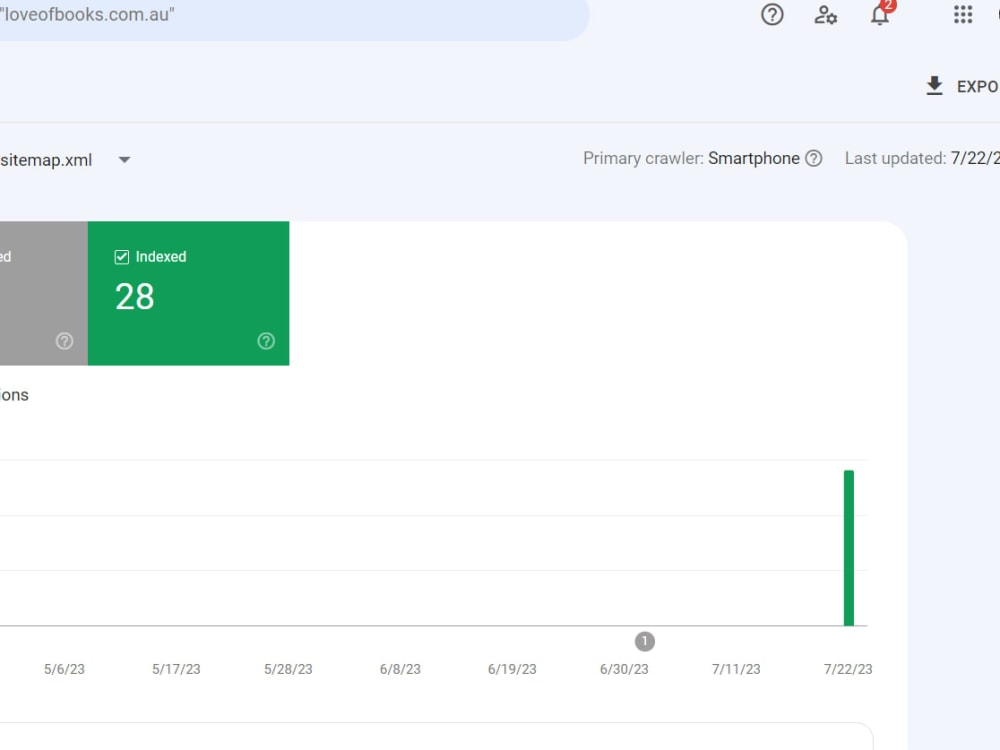Open Users and permissions settings icon
The height and width of the screenshot is (750, 1000).
tap(825, 14)
